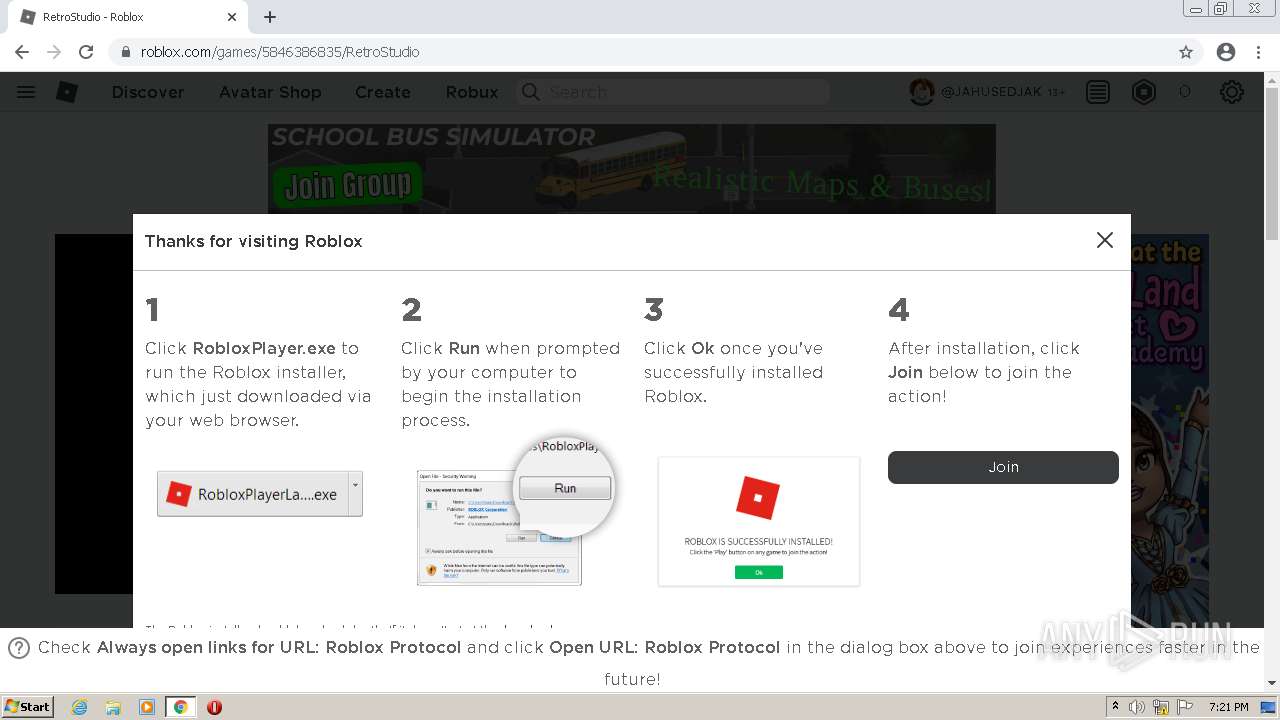Open the Chrome three-dot menu

pyautogui.click(x=1257, y=52)
